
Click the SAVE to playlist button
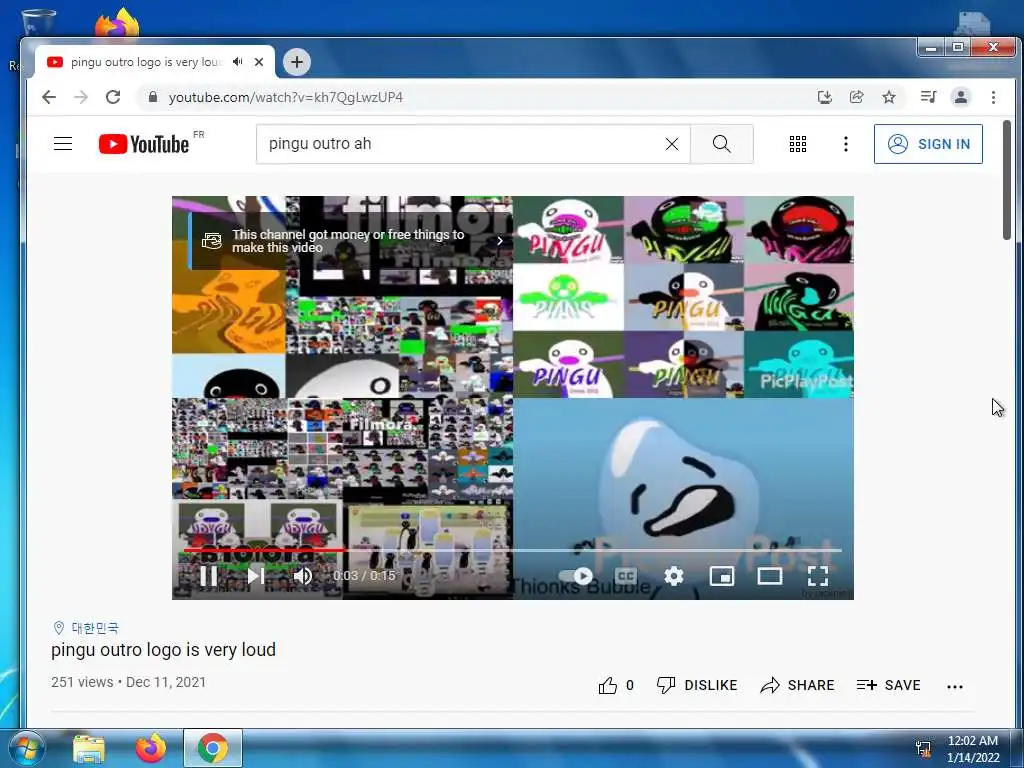tap(888, 685)
